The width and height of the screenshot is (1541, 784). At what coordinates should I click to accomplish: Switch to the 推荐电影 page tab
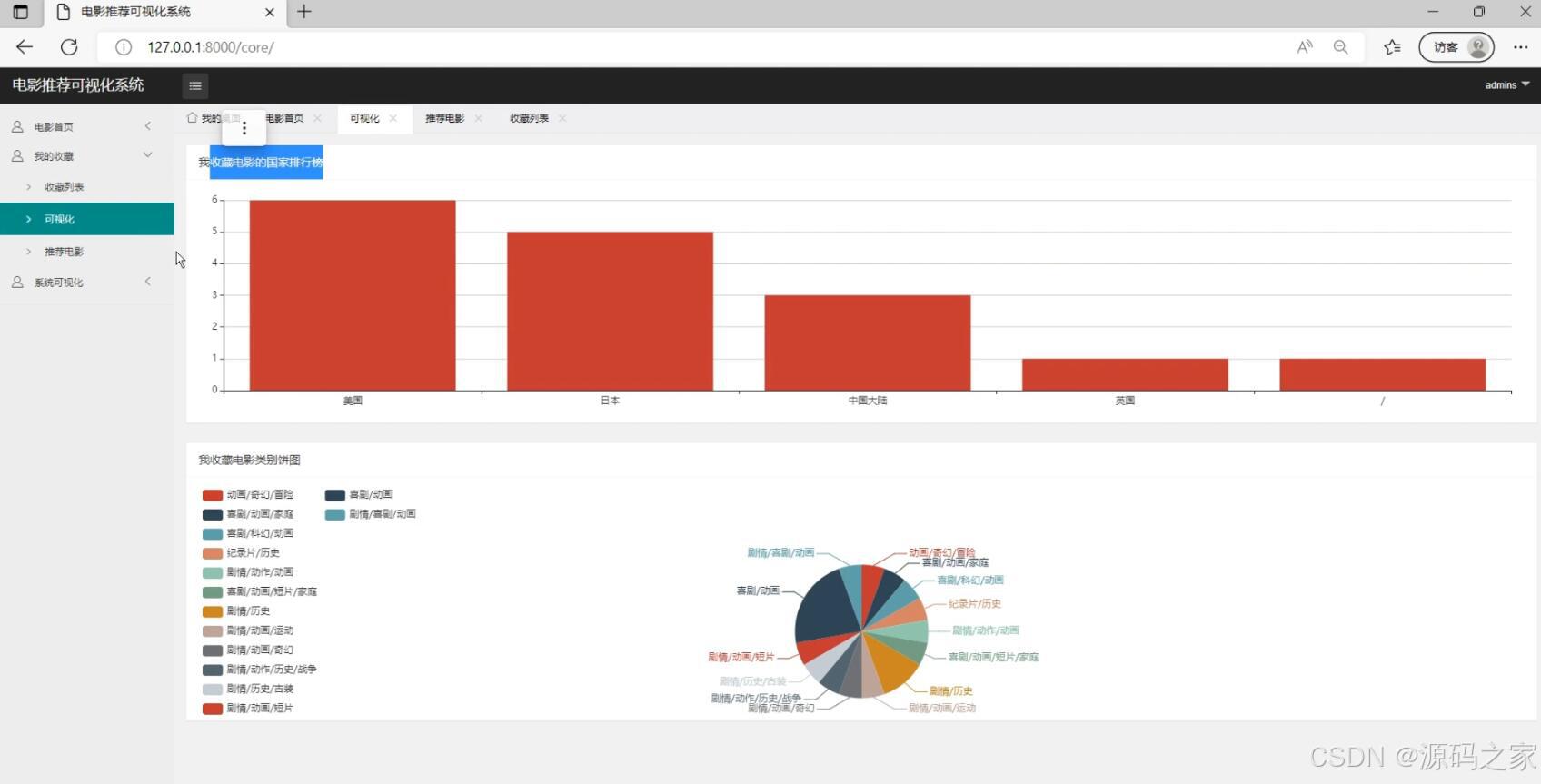point(445,118)
